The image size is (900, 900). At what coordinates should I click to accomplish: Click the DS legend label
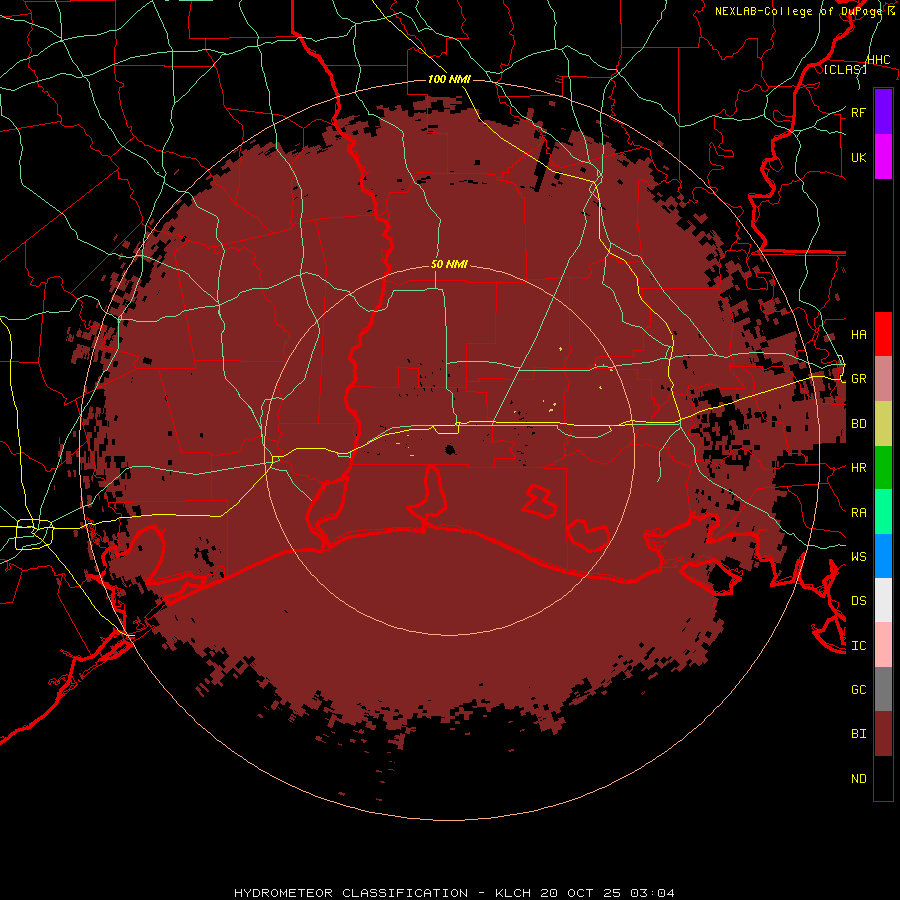pyautogui.click(x=858, y=601)
